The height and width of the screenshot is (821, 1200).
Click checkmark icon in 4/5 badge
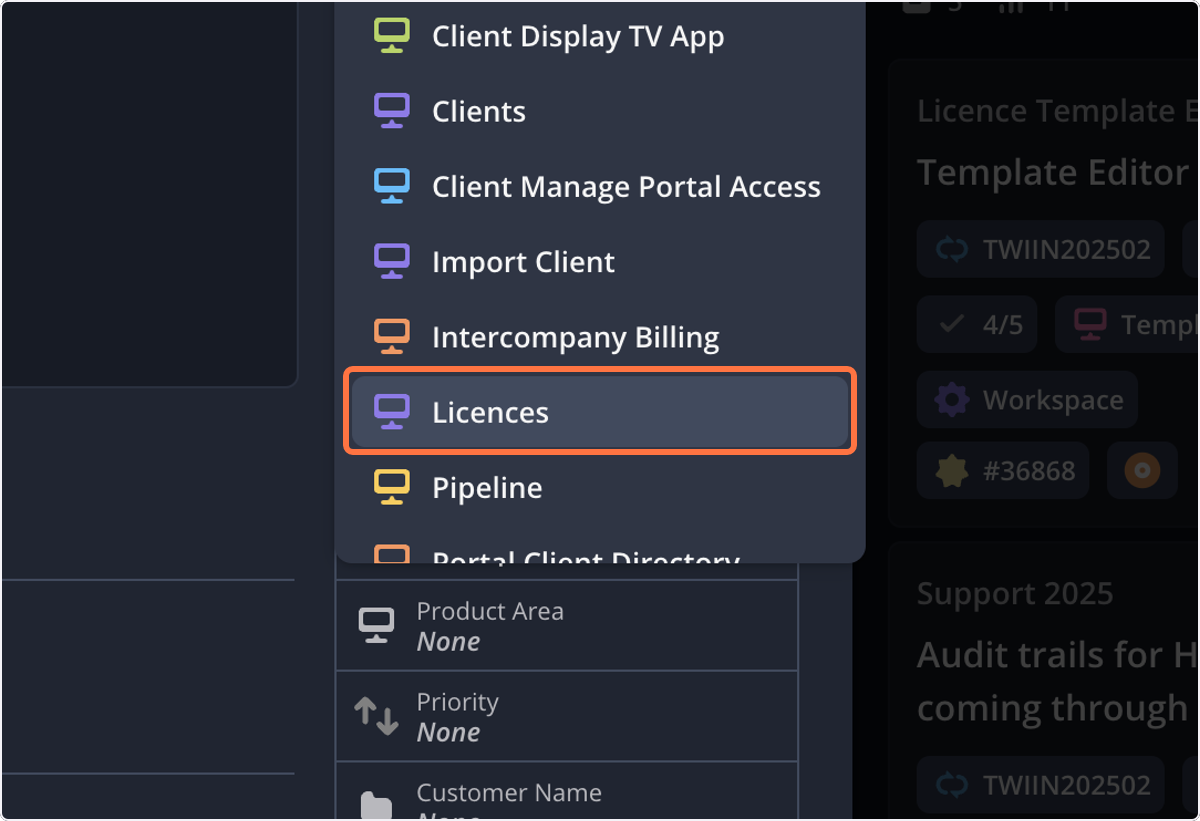(x=952, y=325)
